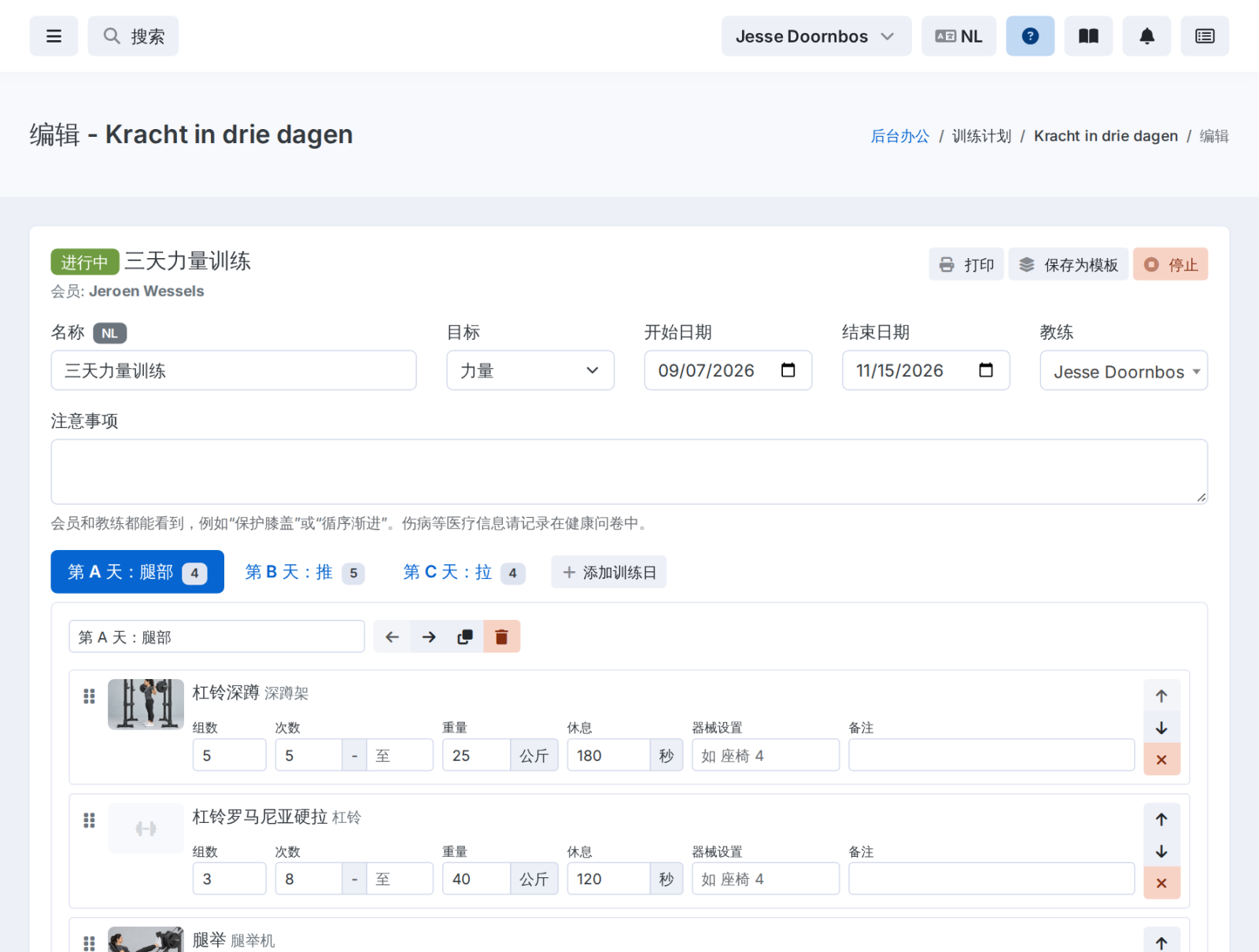Move 杠铃深蹲 exercise down

coord(1161,728)
